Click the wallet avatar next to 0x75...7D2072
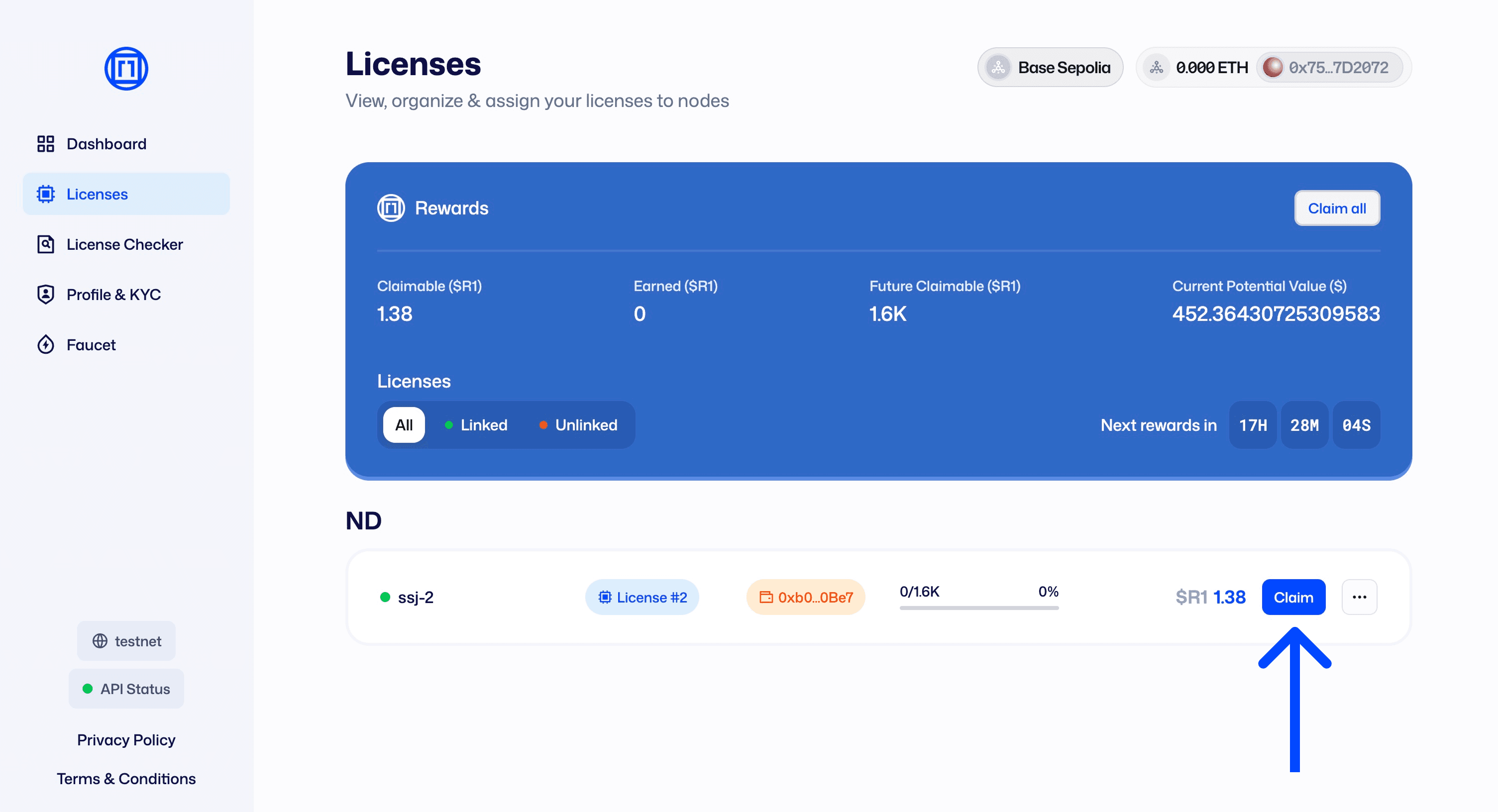The height and width of the screenshot is (812, 1498). (x=1273, y=68)
